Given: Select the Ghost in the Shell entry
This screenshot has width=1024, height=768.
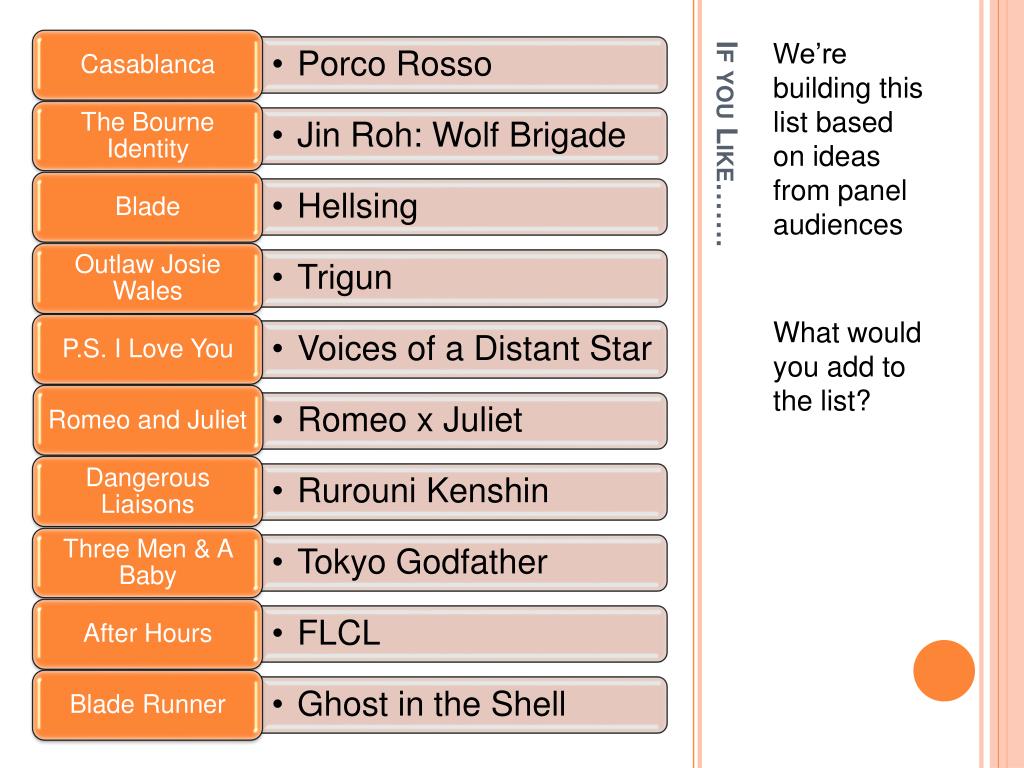Looking at the screenshot, I should tap(464, 705).
